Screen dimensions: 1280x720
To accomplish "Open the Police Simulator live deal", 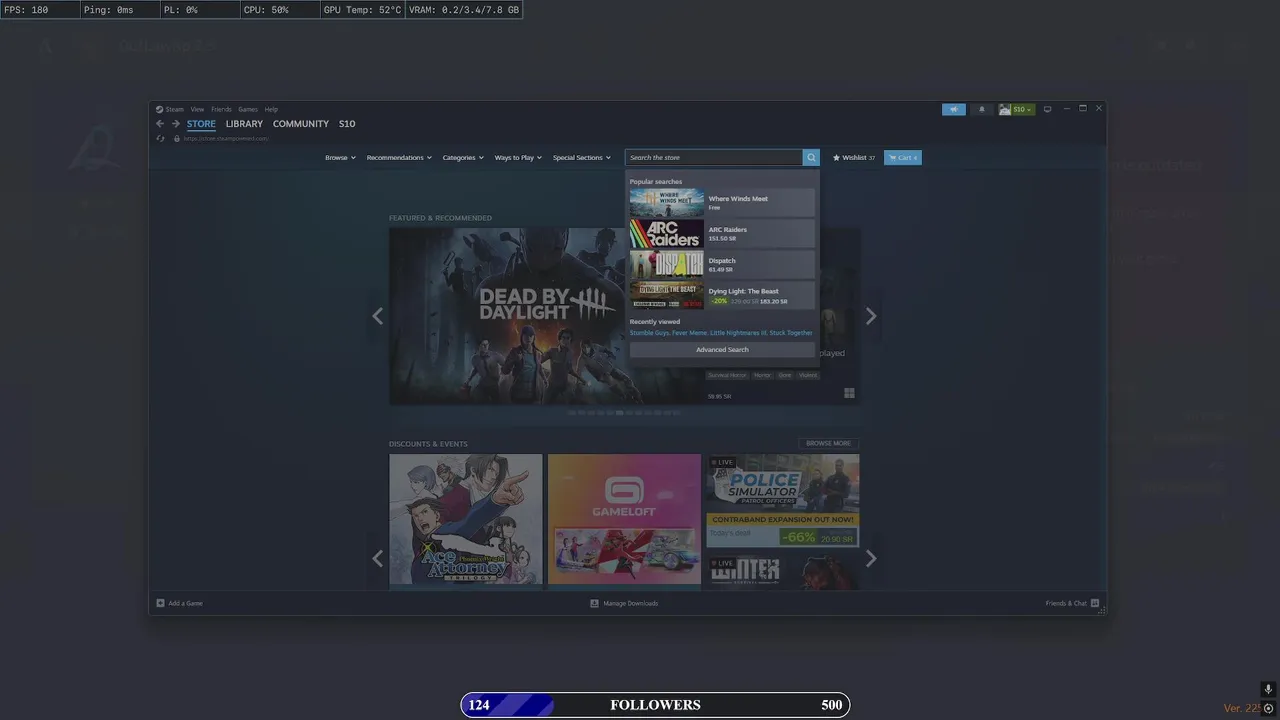I will tap(783, 500).
